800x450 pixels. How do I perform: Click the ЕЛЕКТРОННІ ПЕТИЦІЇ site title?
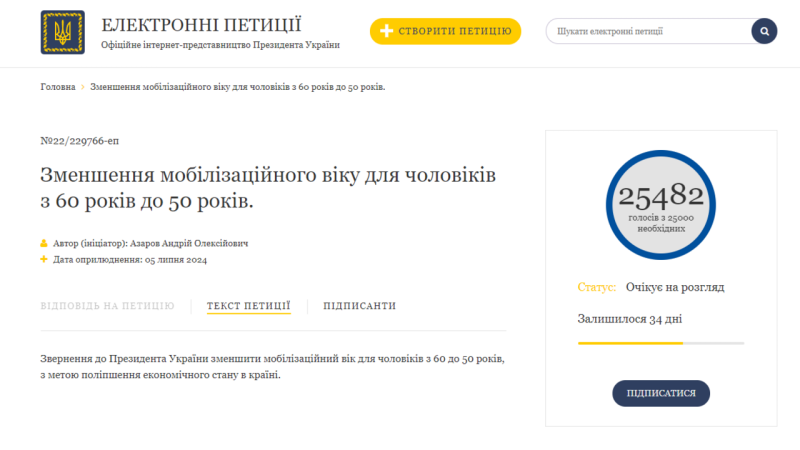pyautogui.click(x=201, y=25)
